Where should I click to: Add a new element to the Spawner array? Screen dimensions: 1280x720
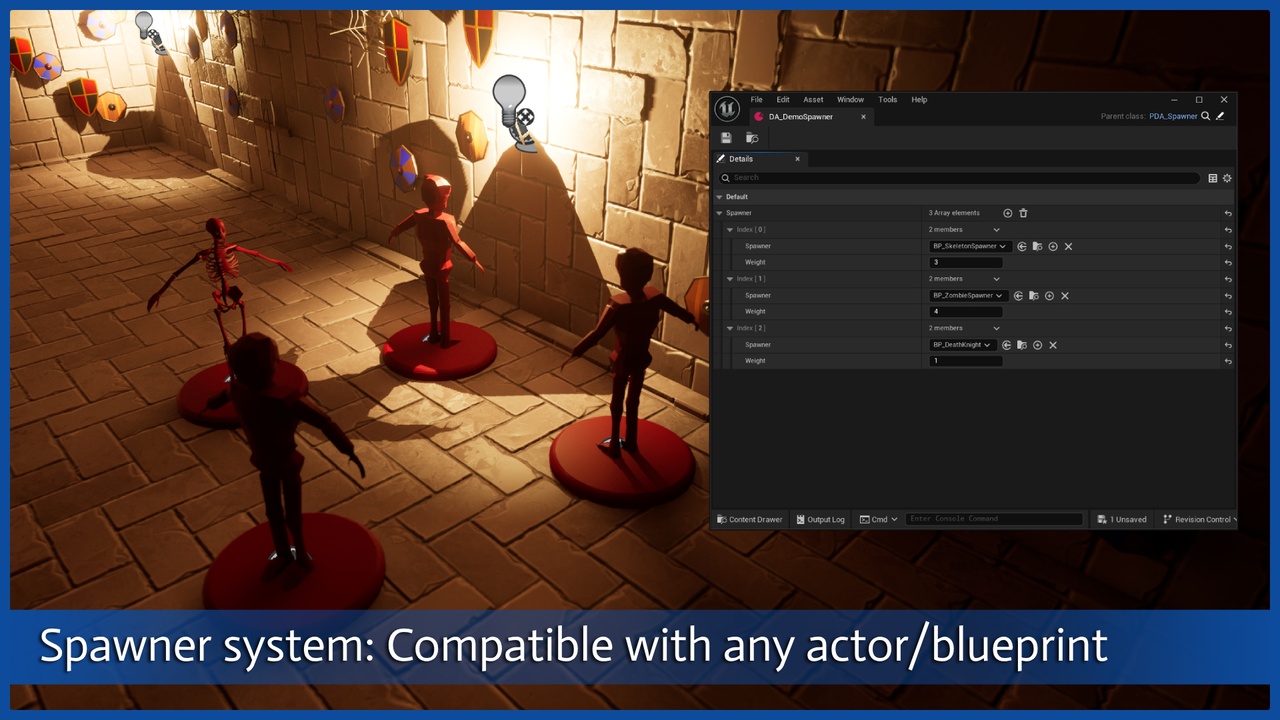tap(1008, 213)
